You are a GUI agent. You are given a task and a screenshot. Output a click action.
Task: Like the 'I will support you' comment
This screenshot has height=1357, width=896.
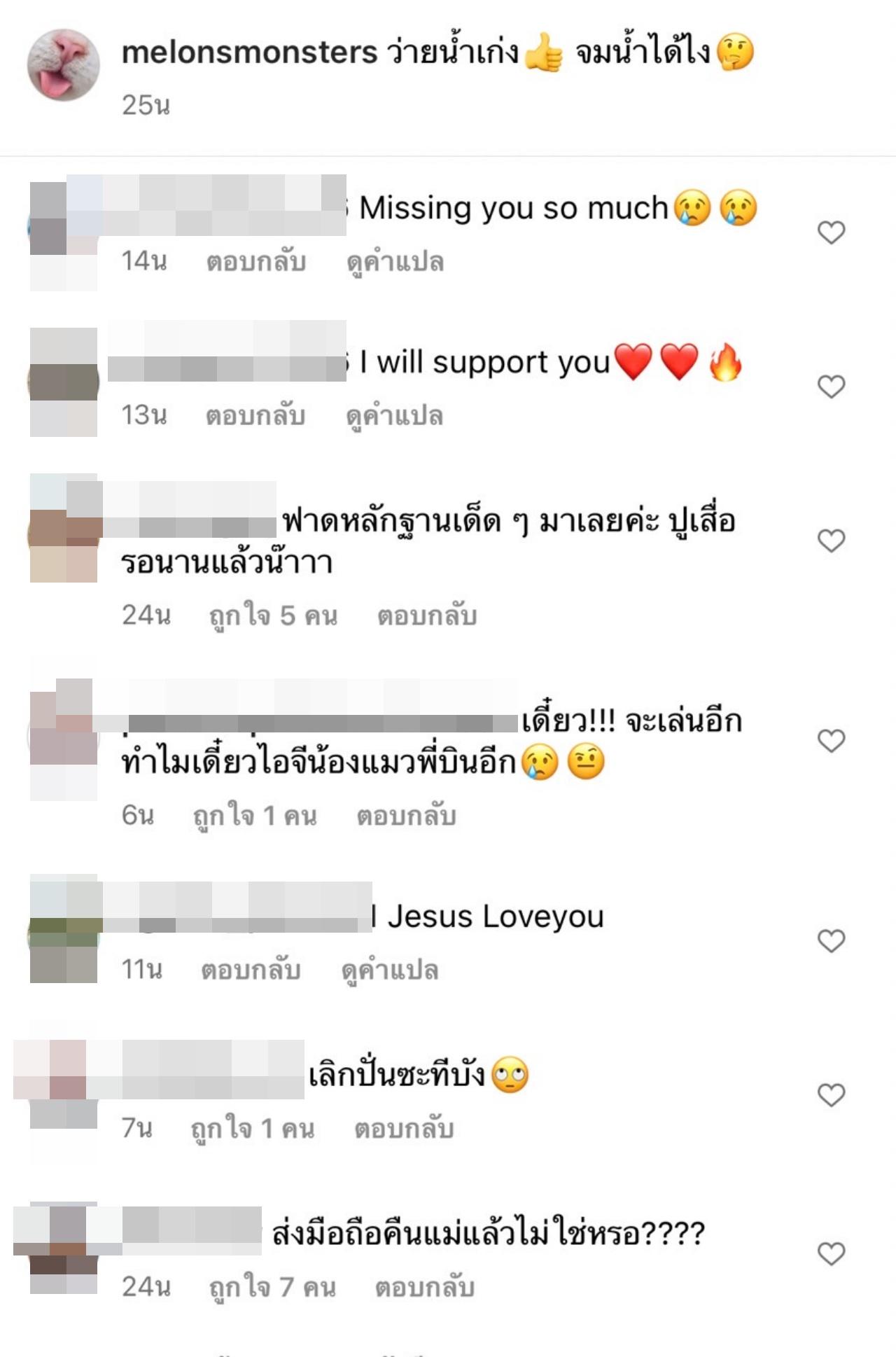831,387
